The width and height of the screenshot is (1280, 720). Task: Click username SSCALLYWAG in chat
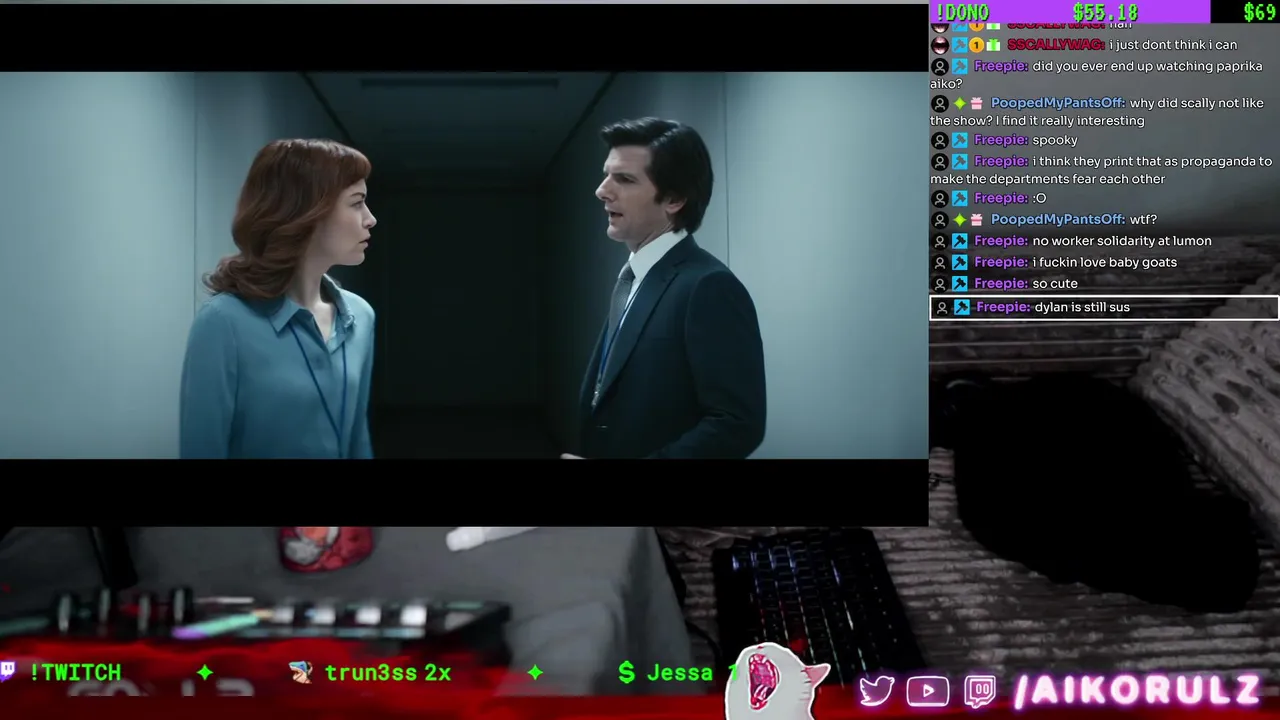pyautogui.click(x=1056, y=45)
